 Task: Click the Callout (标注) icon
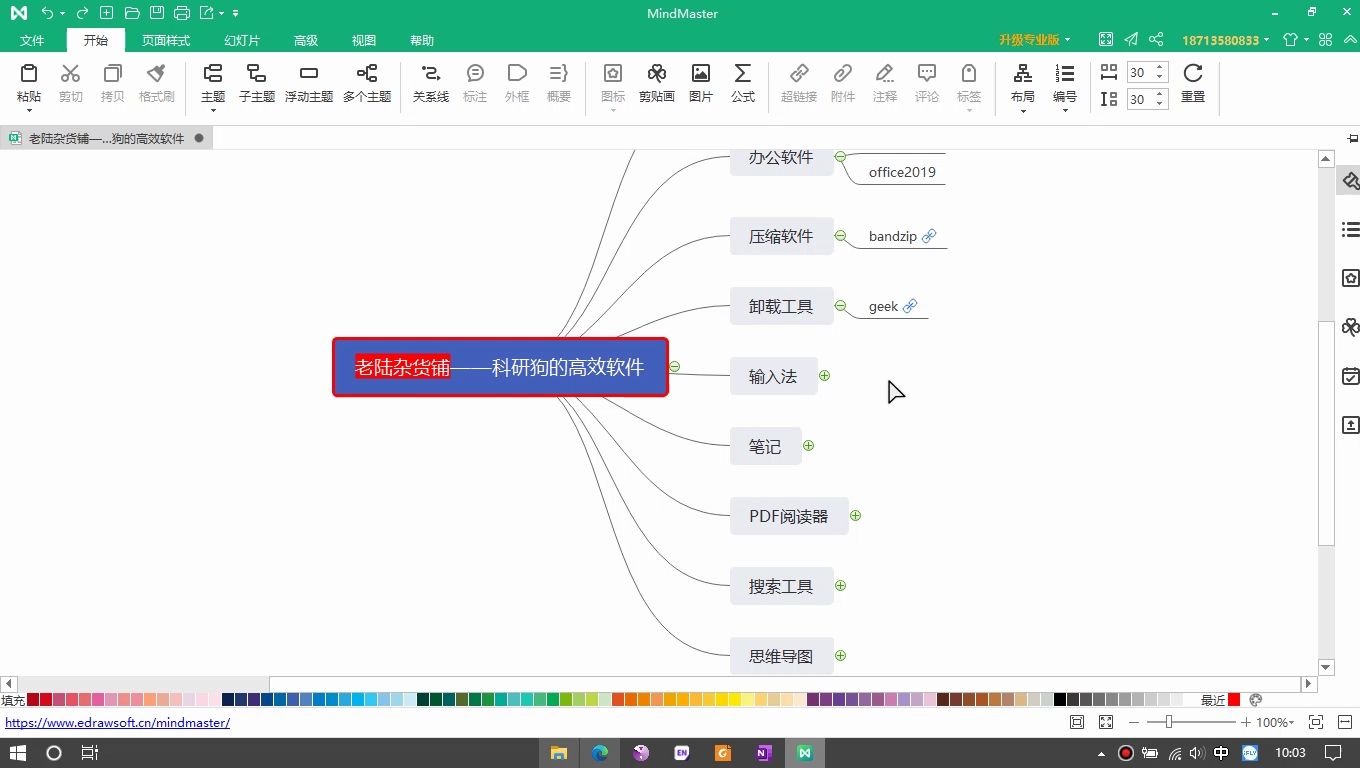click(x=475, y=73)
